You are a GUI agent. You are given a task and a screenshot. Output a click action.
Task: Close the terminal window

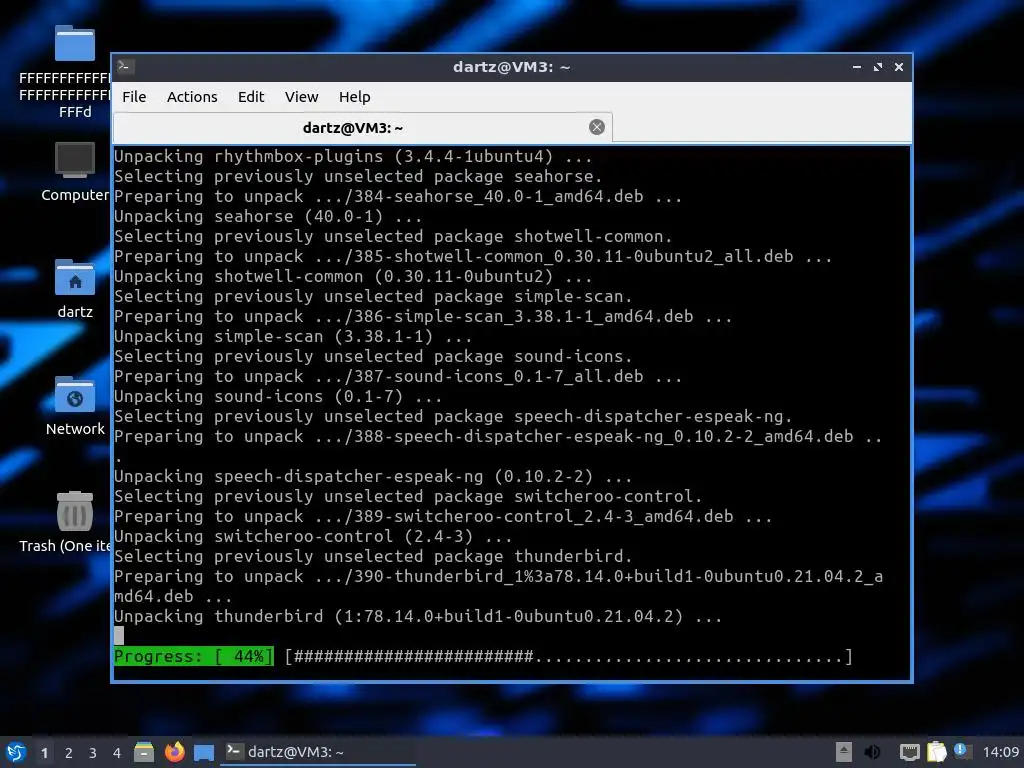pyautogui.click(x=899, y=67)
